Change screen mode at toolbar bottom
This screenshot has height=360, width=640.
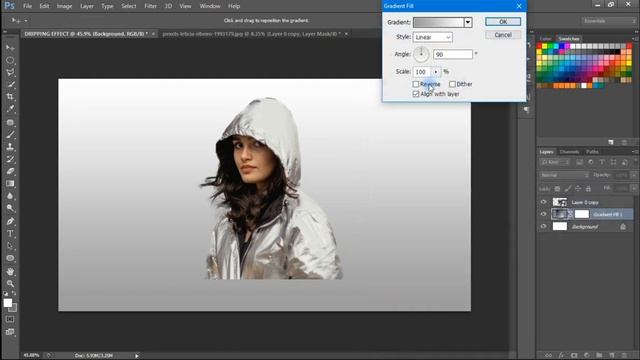click(x=10, y=332)
